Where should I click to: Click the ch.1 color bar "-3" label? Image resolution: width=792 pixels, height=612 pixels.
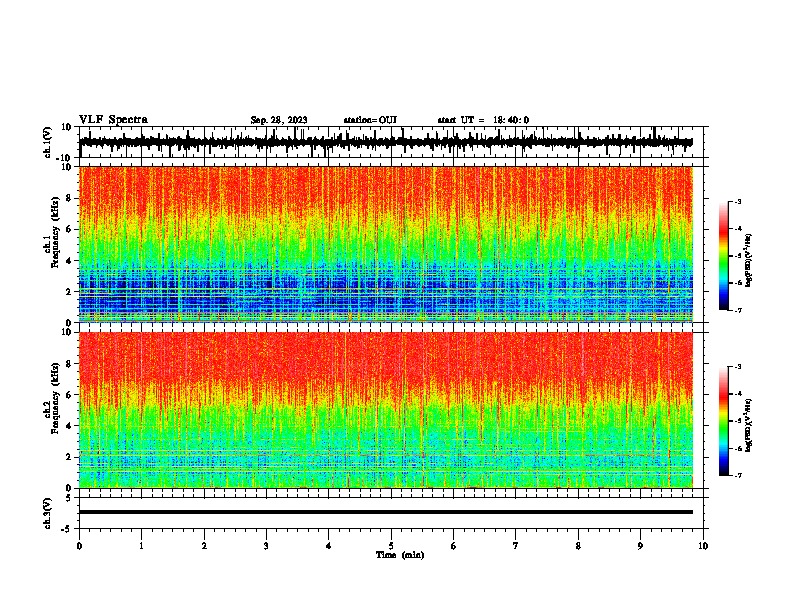(x=737, y=201)
